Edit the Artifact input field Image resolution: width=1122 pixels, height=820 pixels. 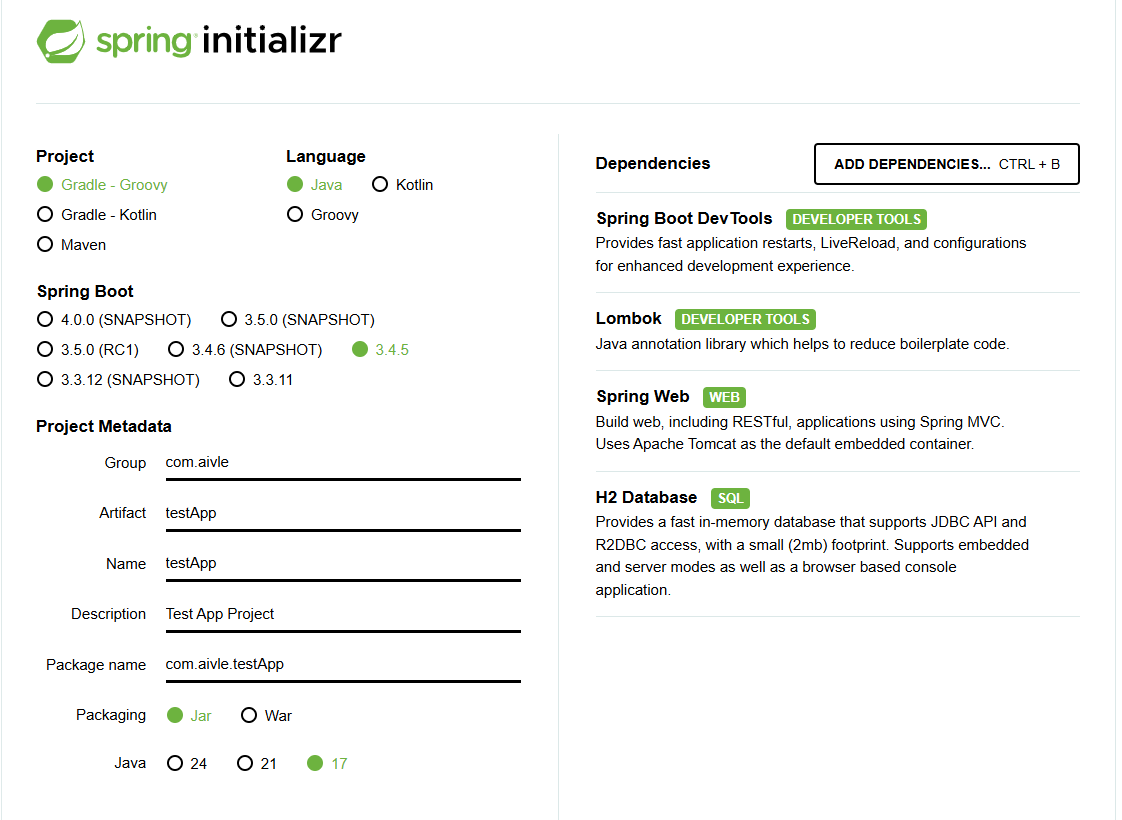343,514
